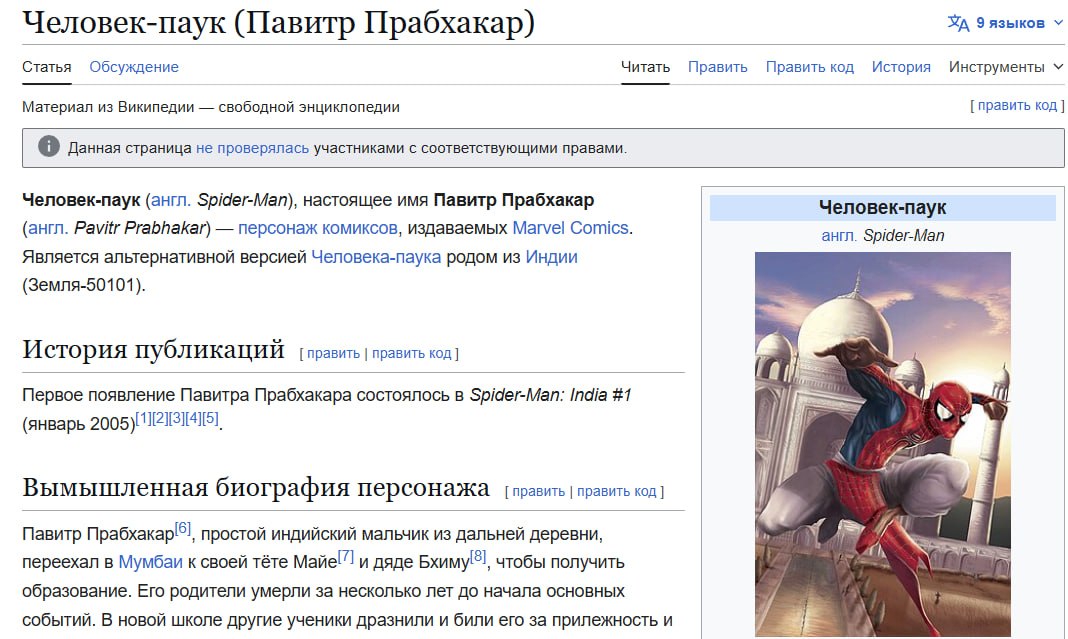Follow the 'Человека-паука' link
The image size is (1068, 639).
point(376,257)
